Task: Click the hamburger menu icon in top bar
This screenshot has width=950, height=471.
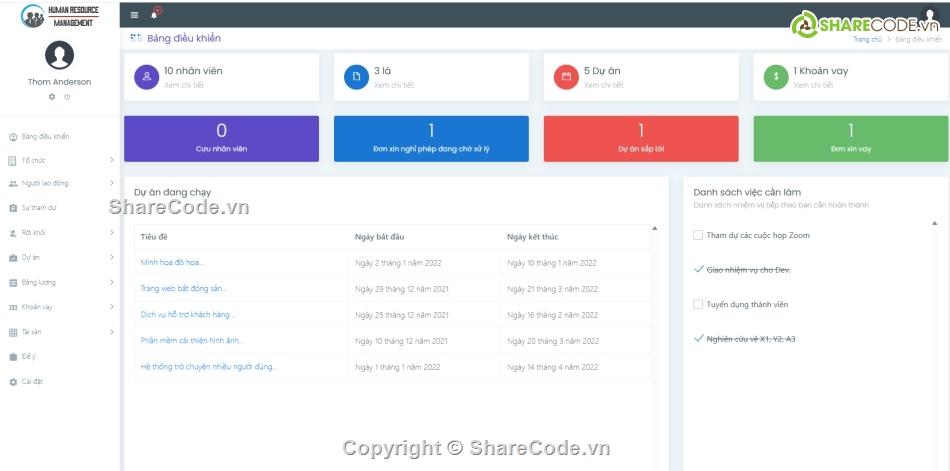Action: click(x=135, y=15)
